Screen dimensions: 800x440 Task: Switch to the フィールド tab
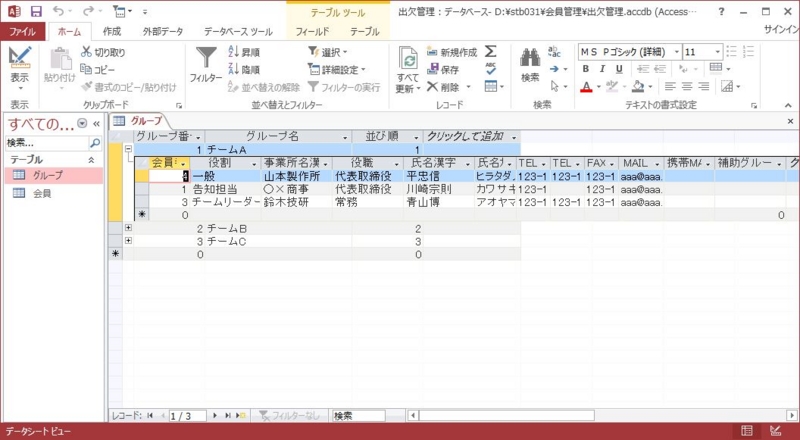point(312,31)
